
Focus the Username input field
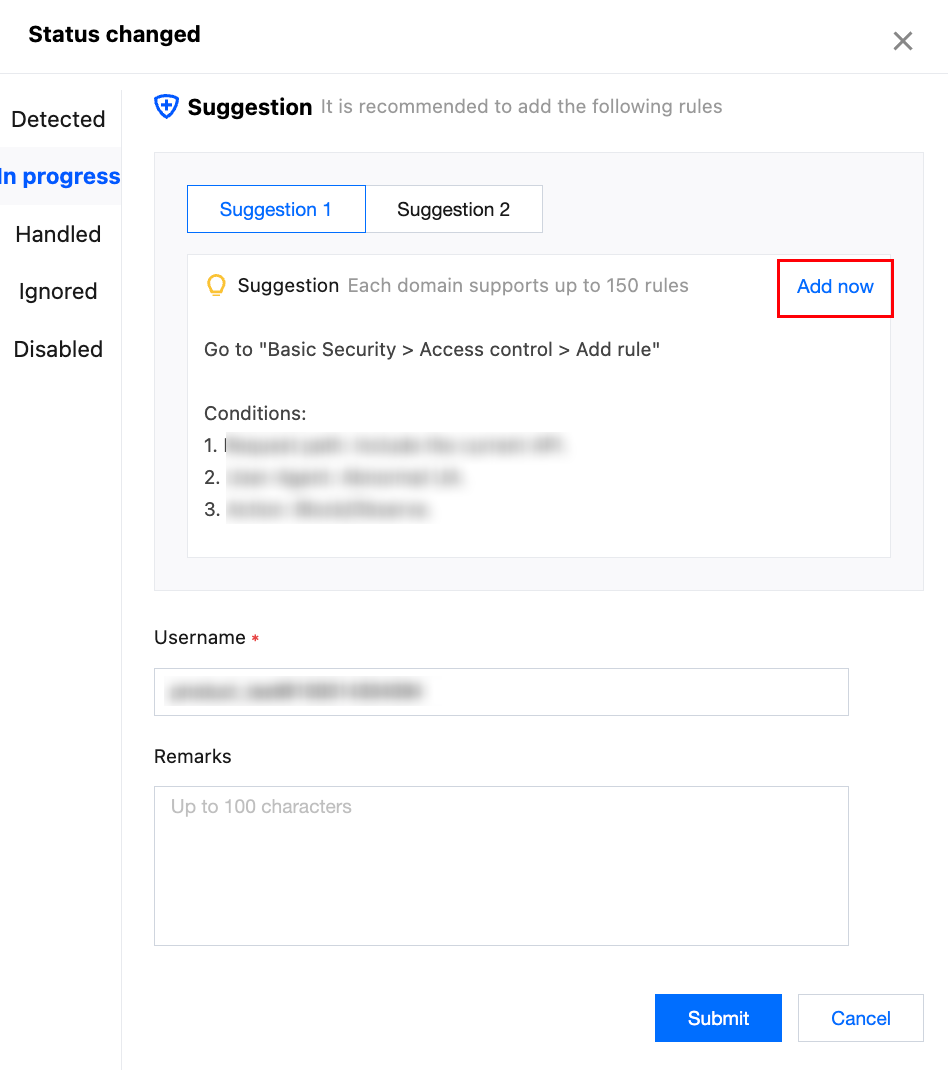500,691
